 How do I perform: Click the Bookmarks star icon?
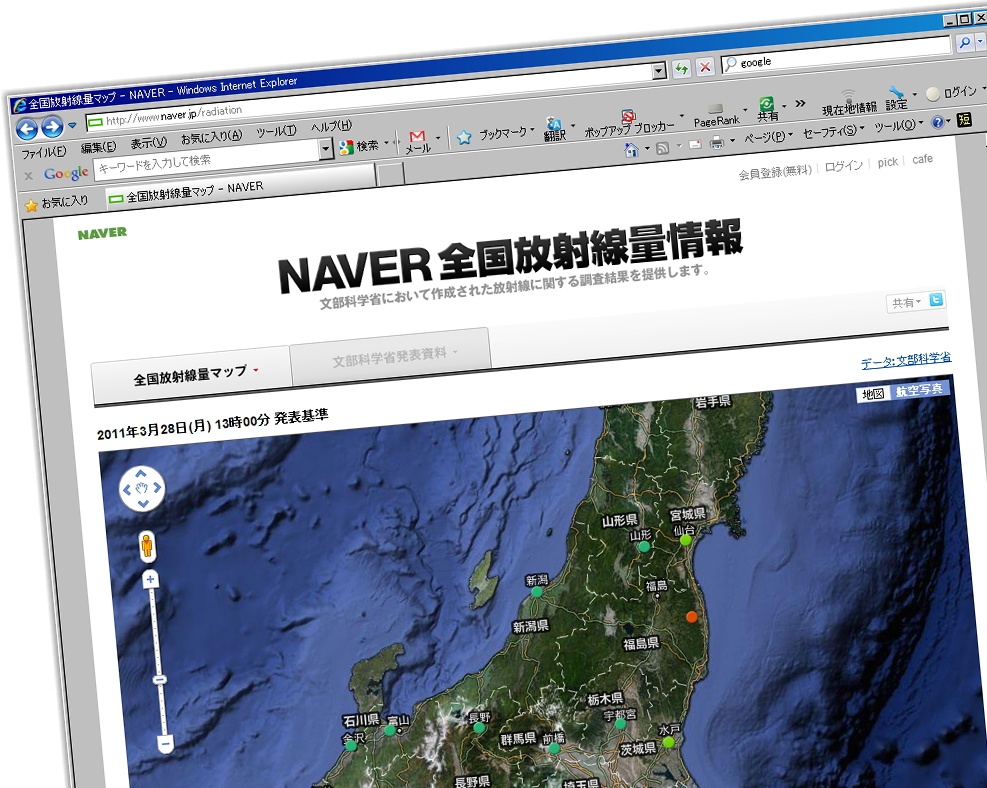(x=464, y=137)
